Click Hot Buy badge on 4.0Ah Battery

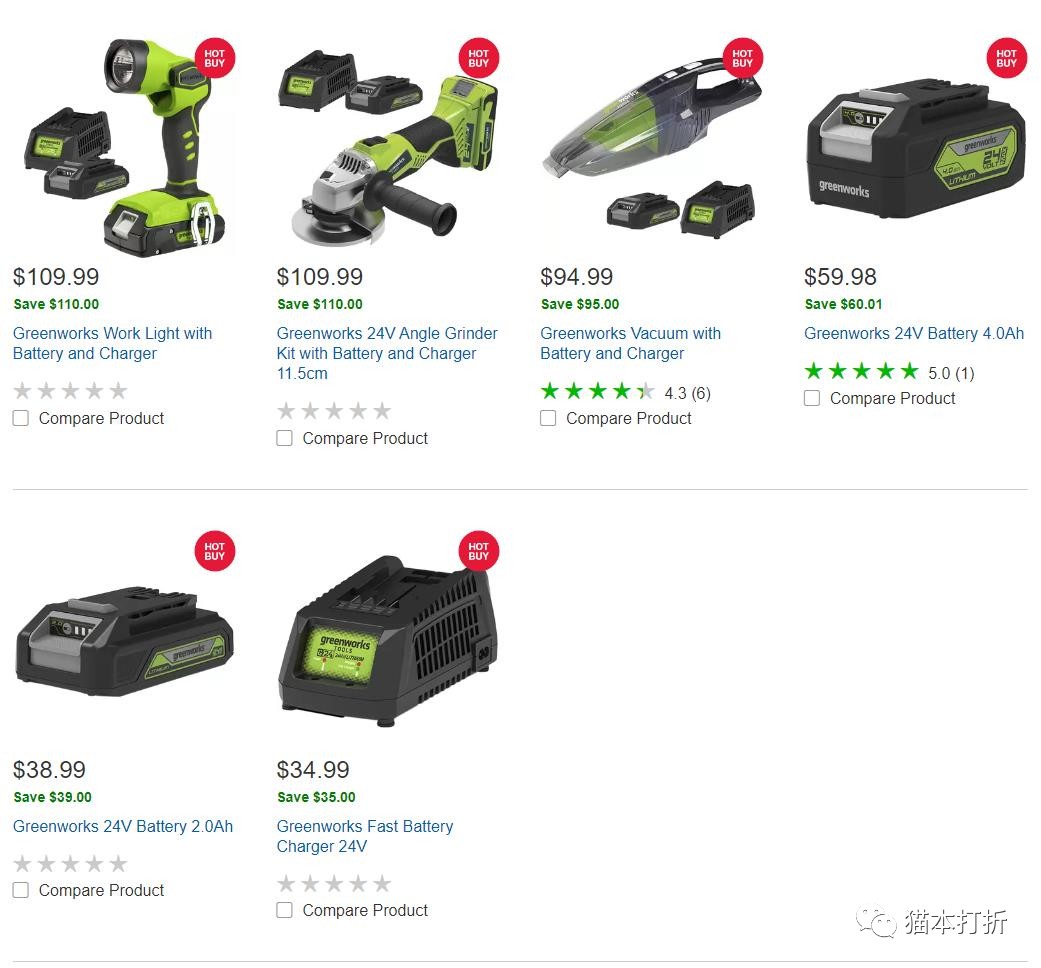coord(1006,58)
